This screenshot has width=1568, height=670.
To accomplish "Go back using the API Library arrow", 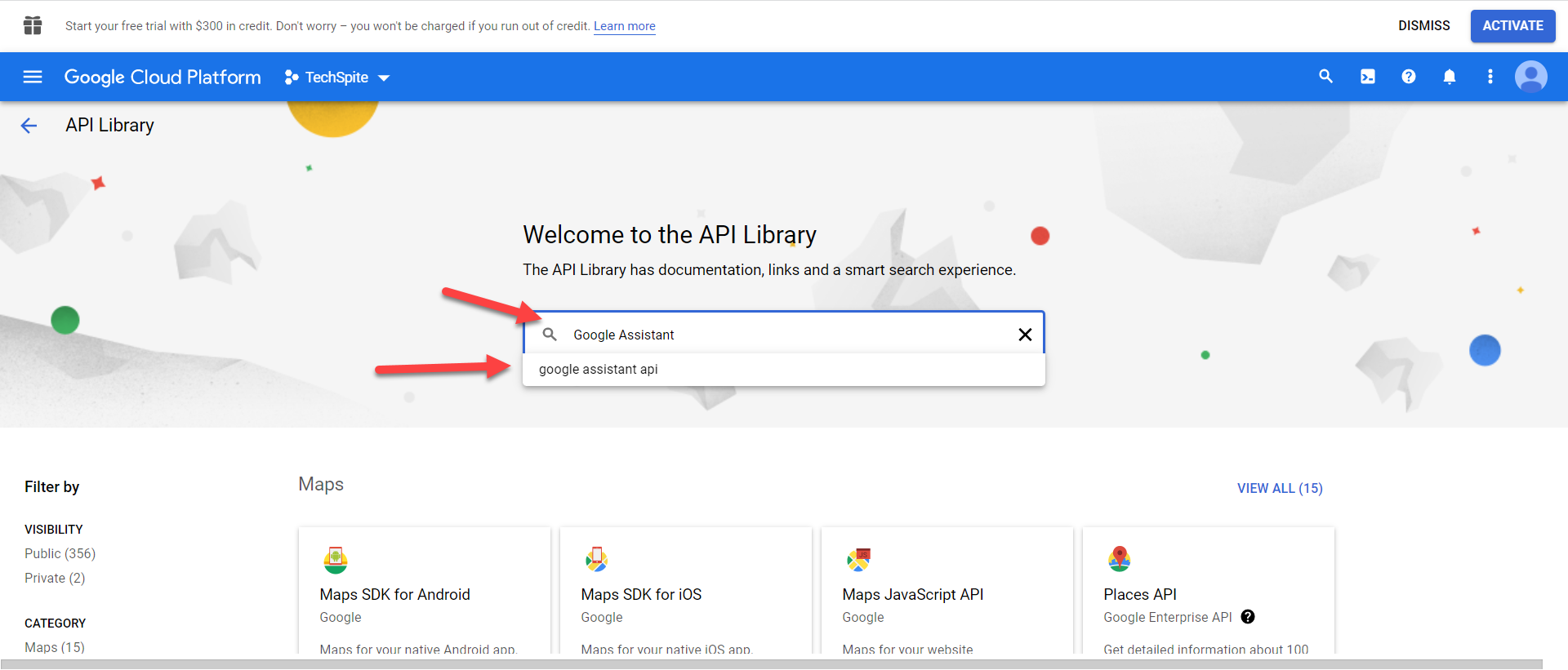I will click(x=29, y=126).
